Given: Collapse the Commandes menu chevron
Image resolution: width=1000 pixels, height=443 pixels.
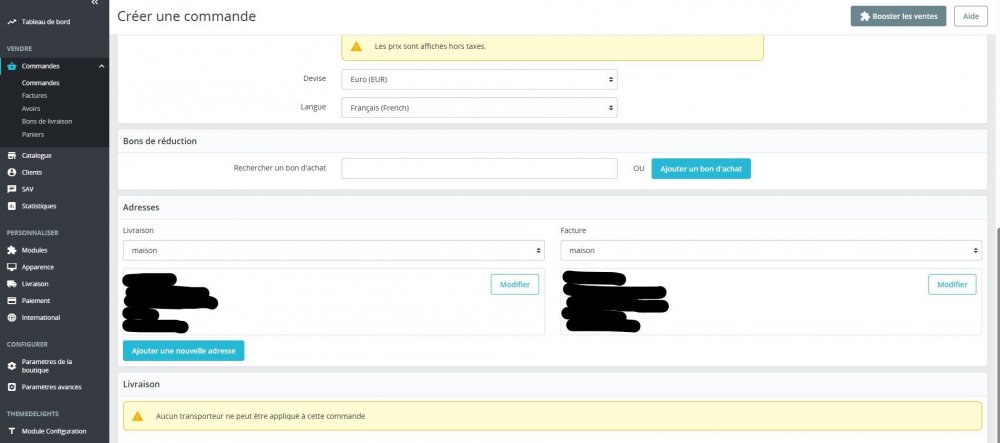Looking at the screenshot, I should tap(101, 66).
